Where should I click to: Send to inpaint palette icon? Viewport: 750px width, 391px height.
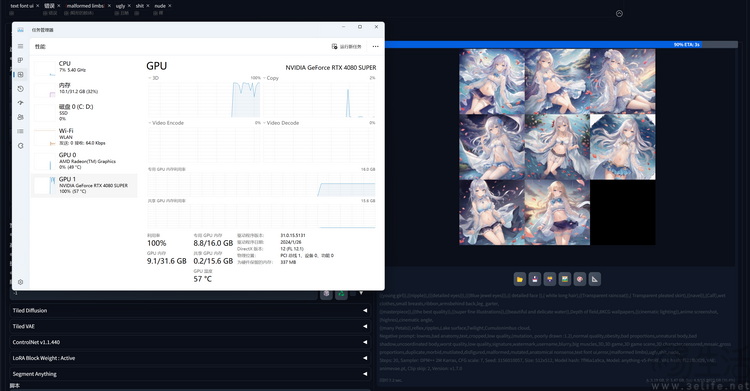pyautogui.click(x=580, y=279)
